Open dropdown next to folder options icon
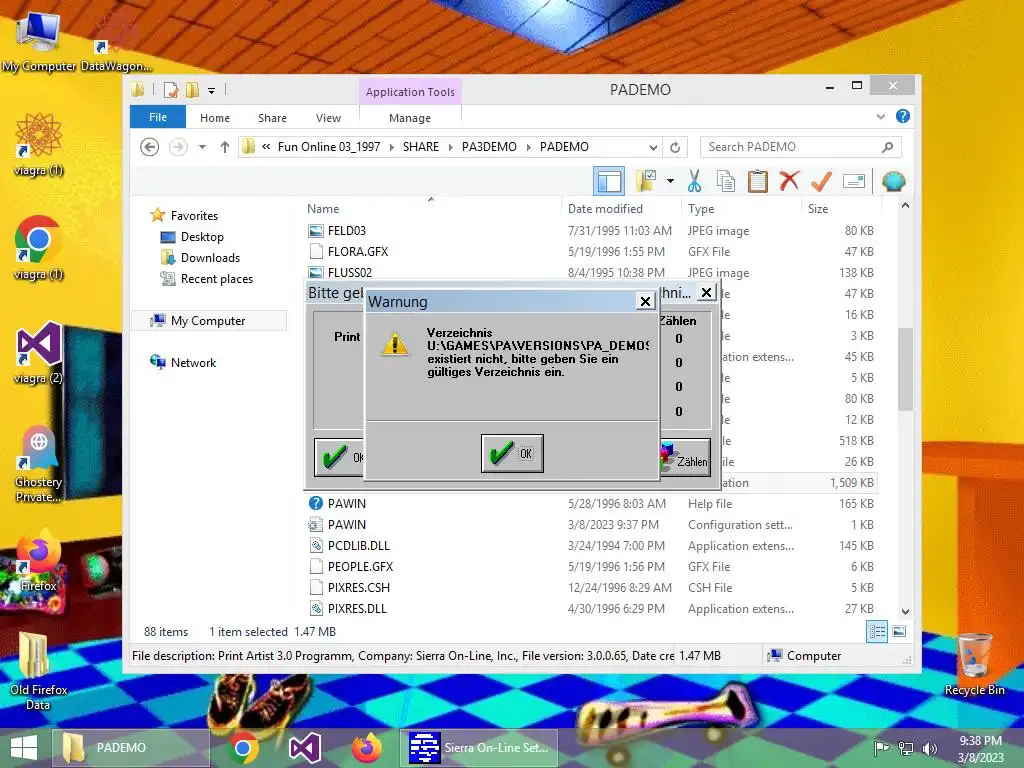This screenshot has width=1024, height=768. coord(670,181)
